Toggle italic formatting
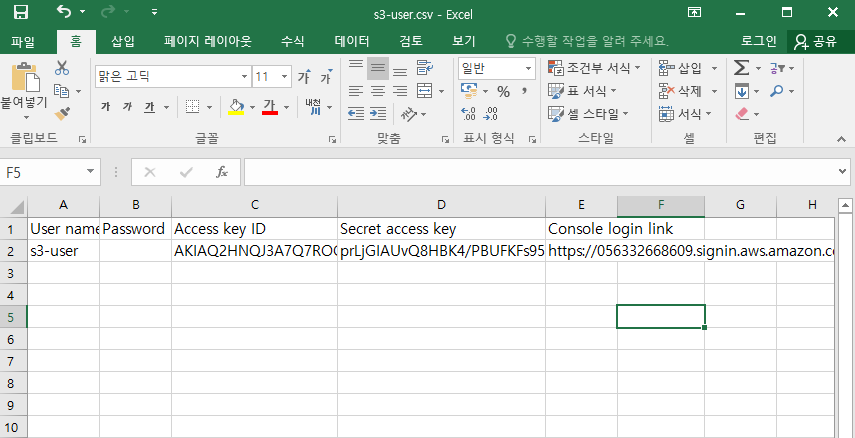This screenshot has width=855, height=438. [x=127, y=107]
